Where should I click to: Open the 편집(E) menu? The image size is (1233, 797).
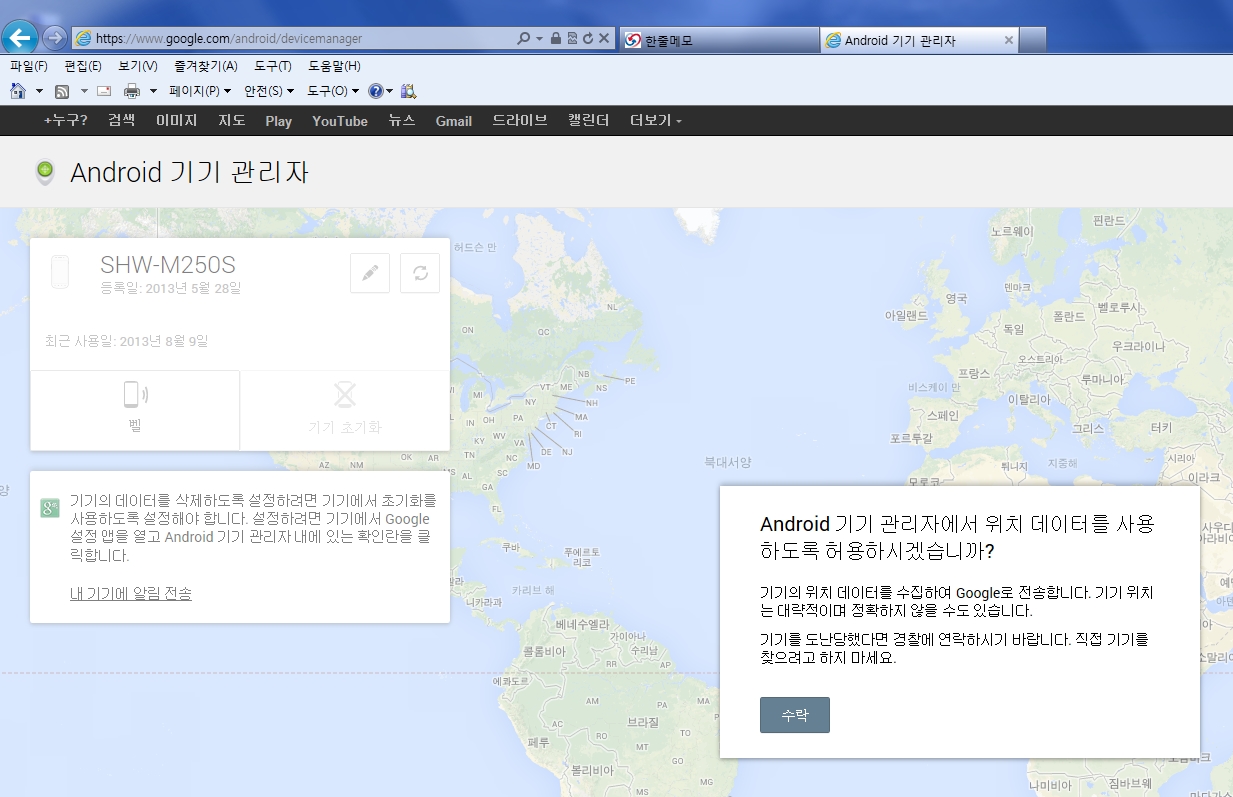click(x=83, y=66)
